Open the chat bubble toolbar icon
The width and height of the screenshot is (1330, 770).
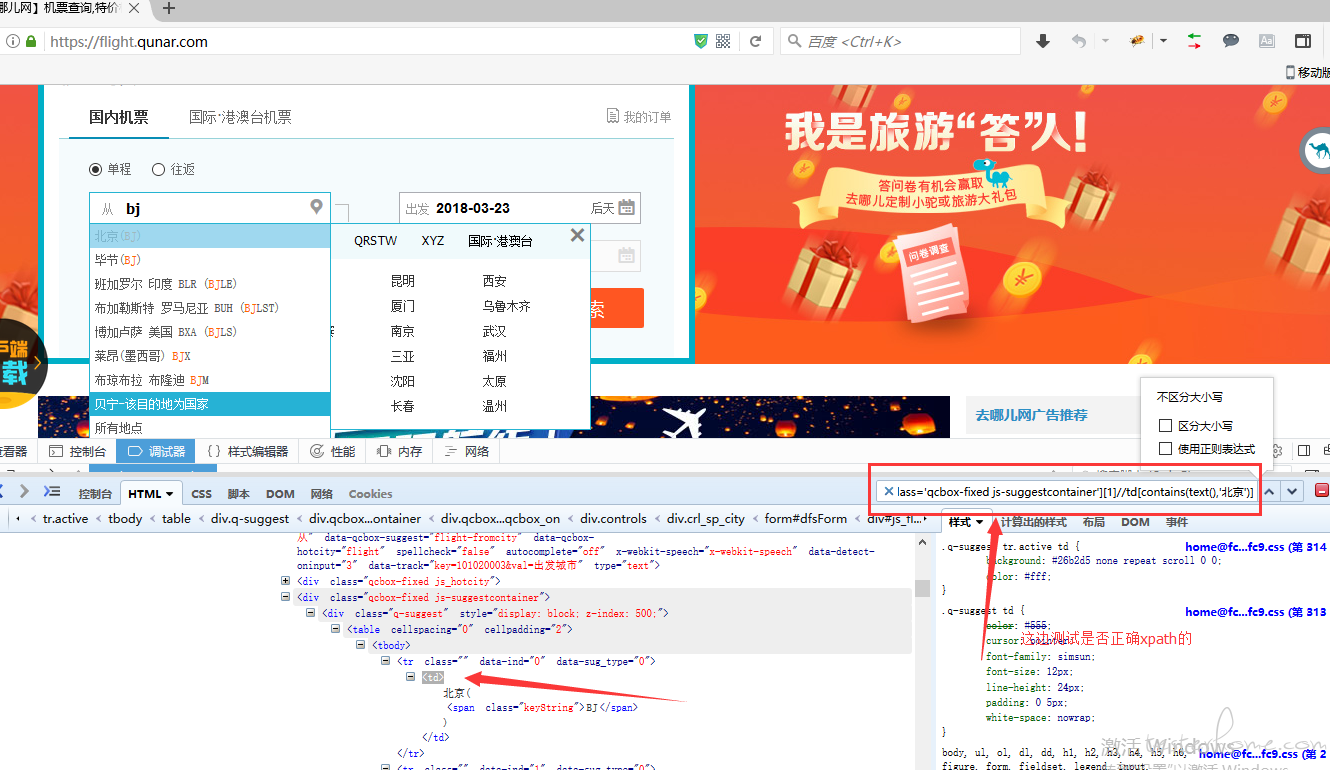[x=1231, y=41]
